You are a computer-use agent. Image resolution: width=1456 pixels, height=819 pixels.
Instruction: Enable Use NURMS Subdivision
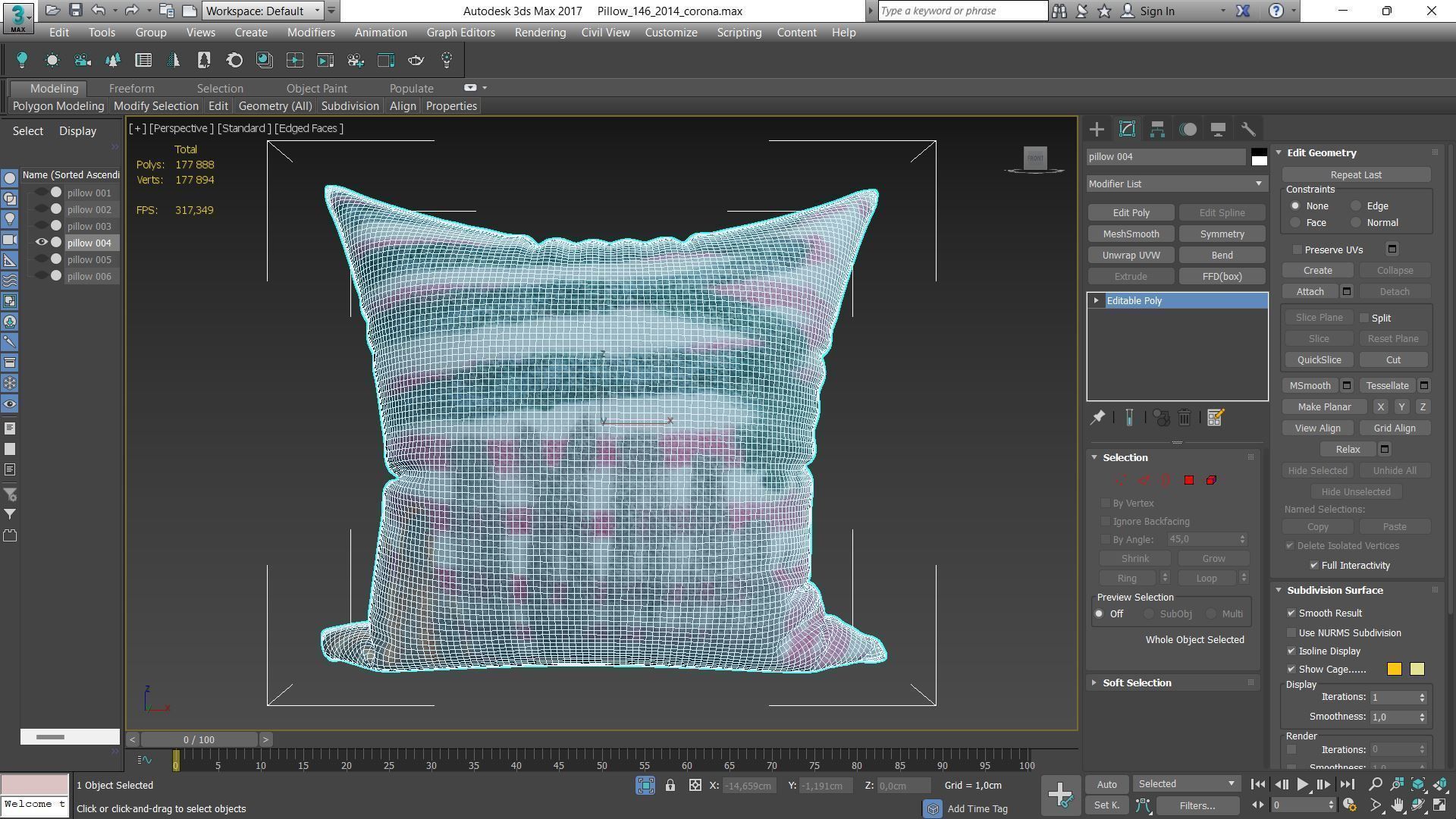click(1291, 633)
